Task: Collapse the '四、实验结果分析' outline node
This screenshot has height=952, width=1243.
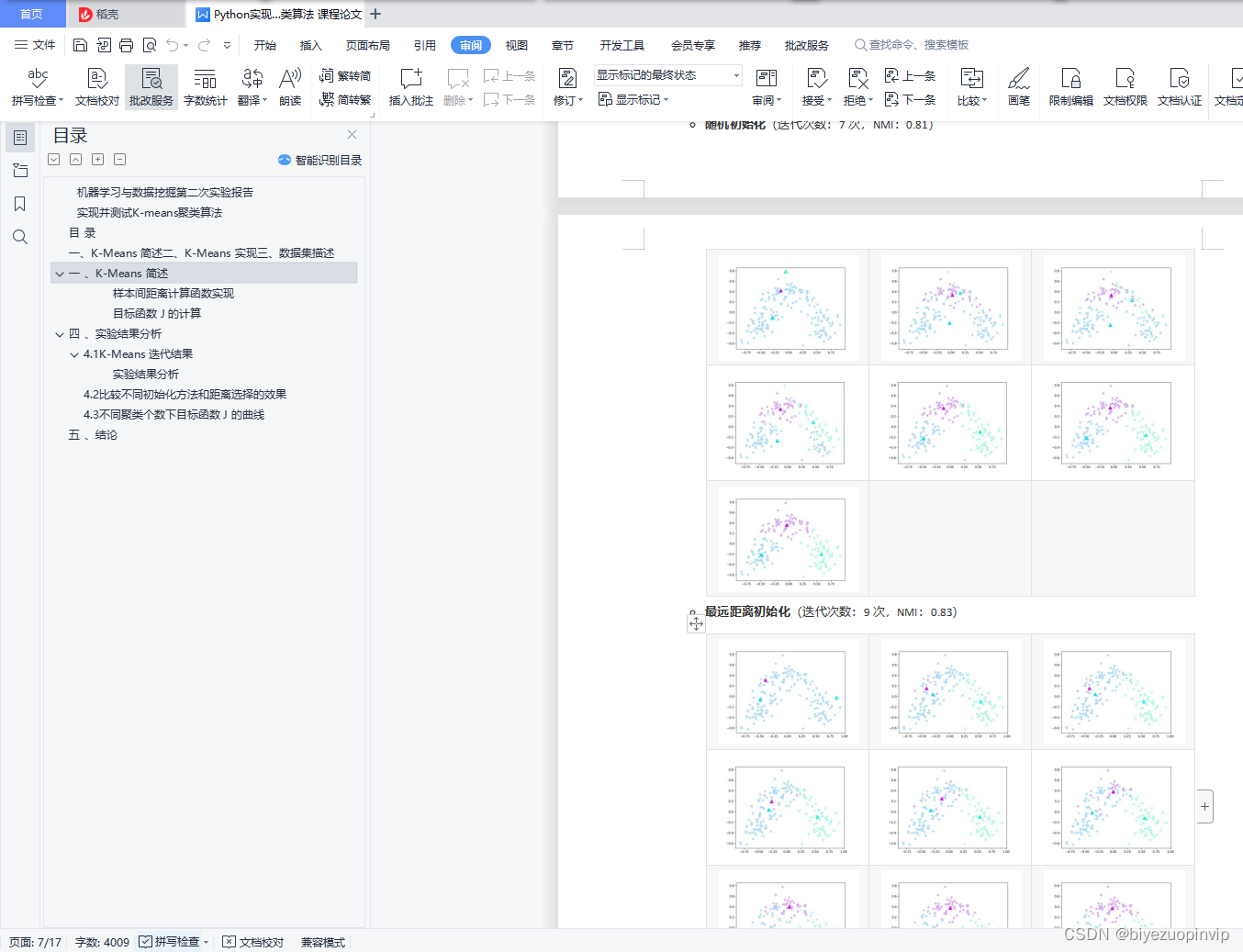Action: coord(60,334)
